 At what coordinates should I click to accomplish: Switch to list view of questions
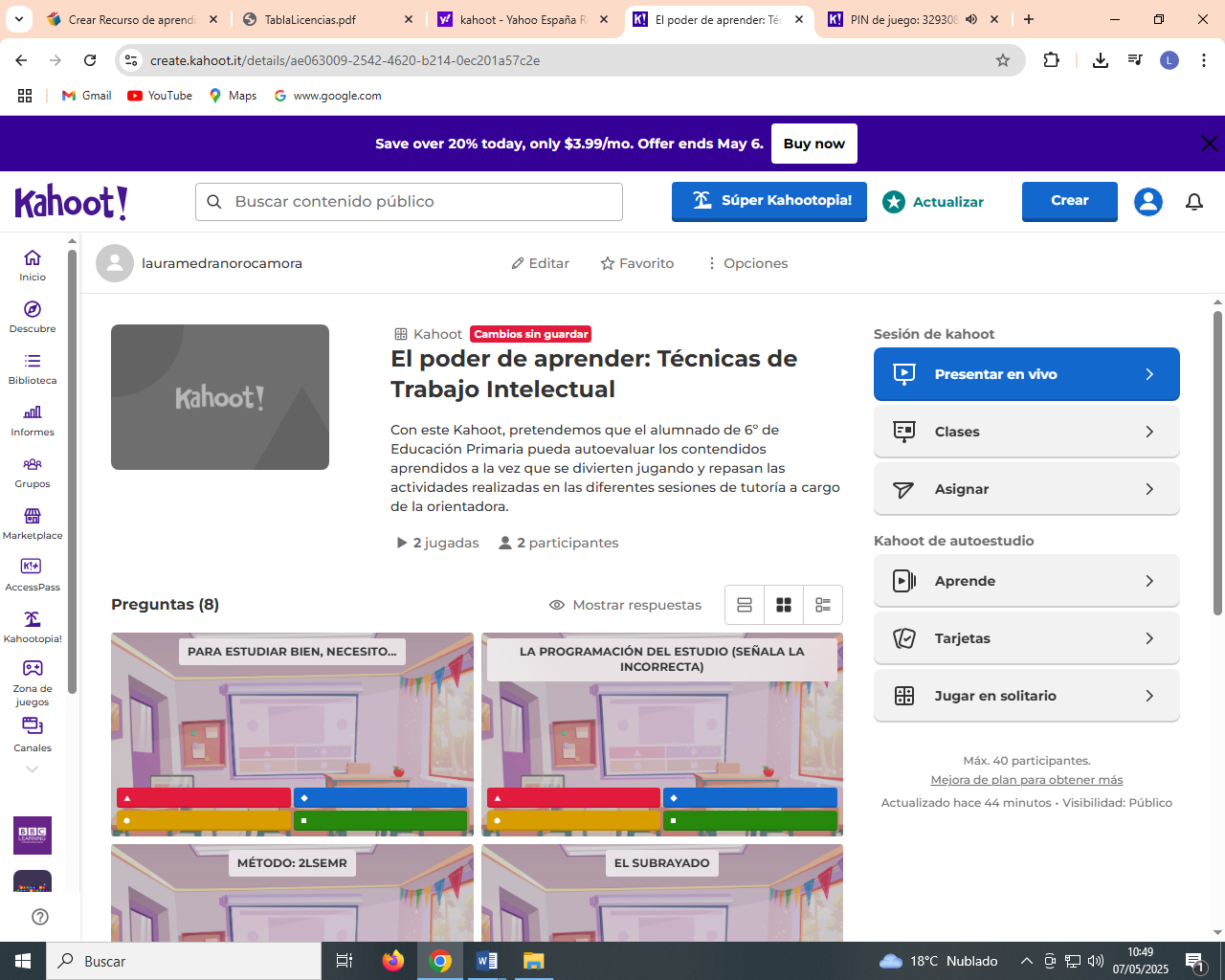click(x=745, y=605)
